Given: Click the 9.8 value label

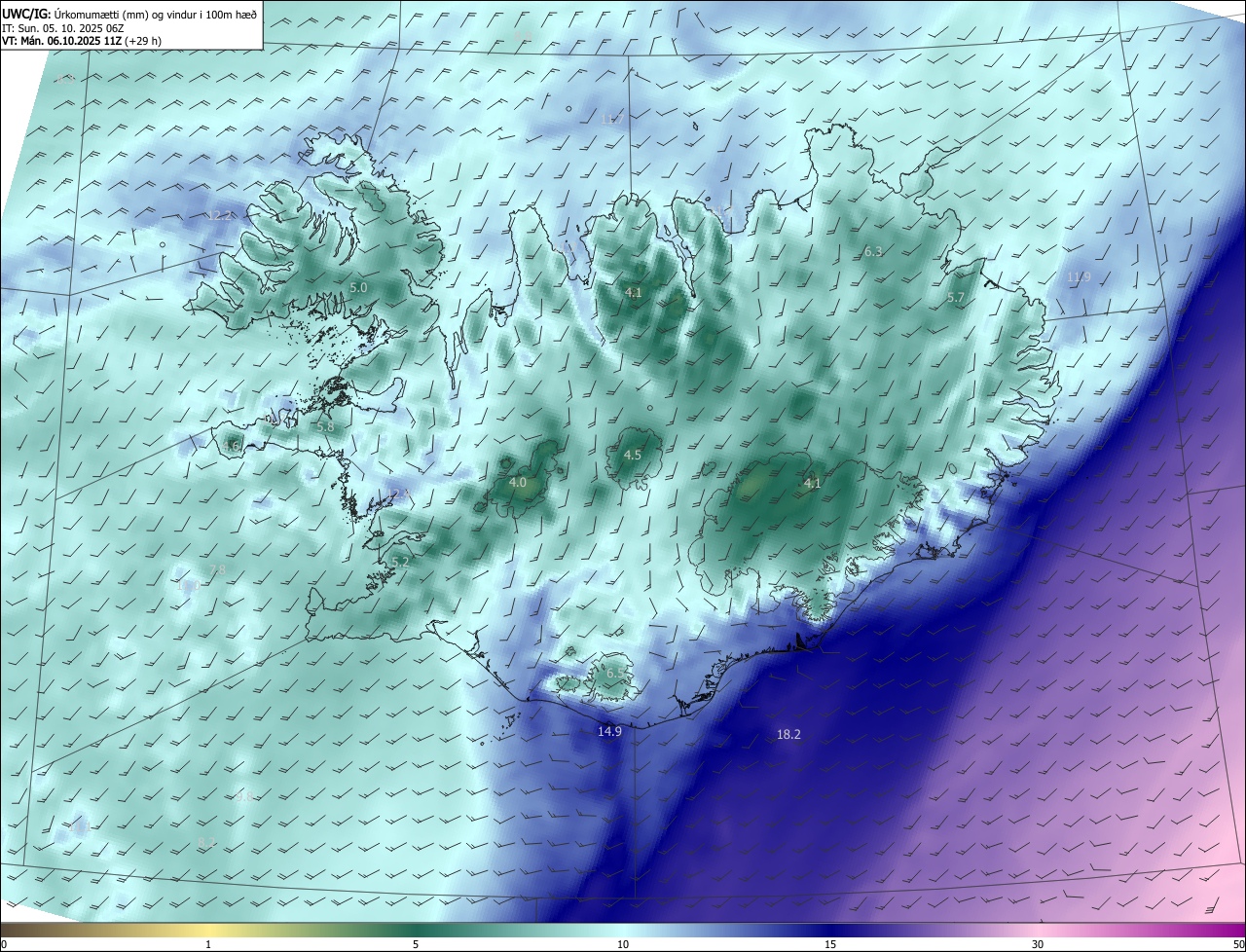Looking at the screenshot, I should [244, 795].
